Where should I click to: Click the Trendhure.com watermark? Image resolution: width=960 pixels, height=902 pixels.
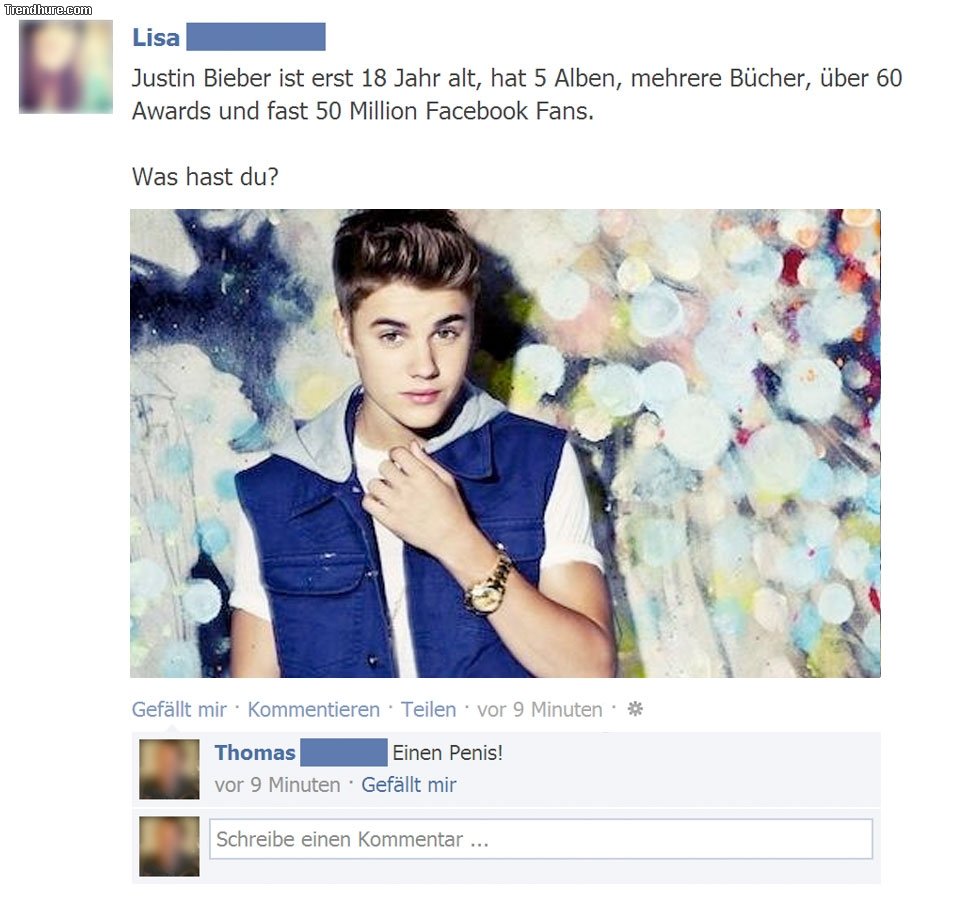(48, 9)
